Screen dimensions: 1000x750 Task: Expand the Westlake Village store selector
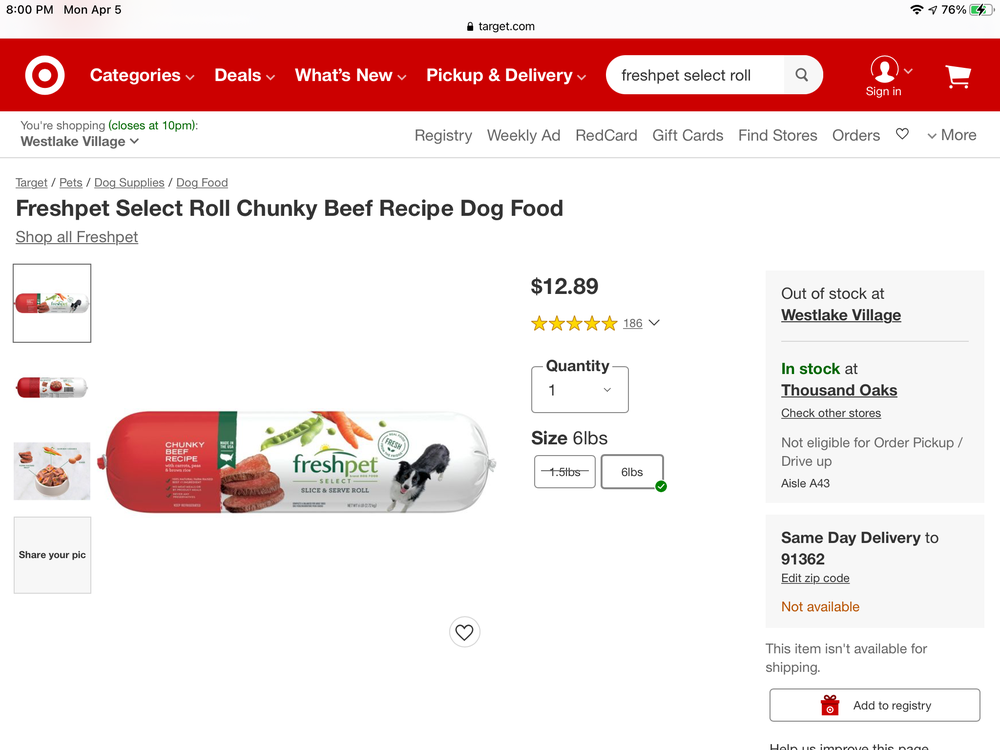(x=80, y=142)
